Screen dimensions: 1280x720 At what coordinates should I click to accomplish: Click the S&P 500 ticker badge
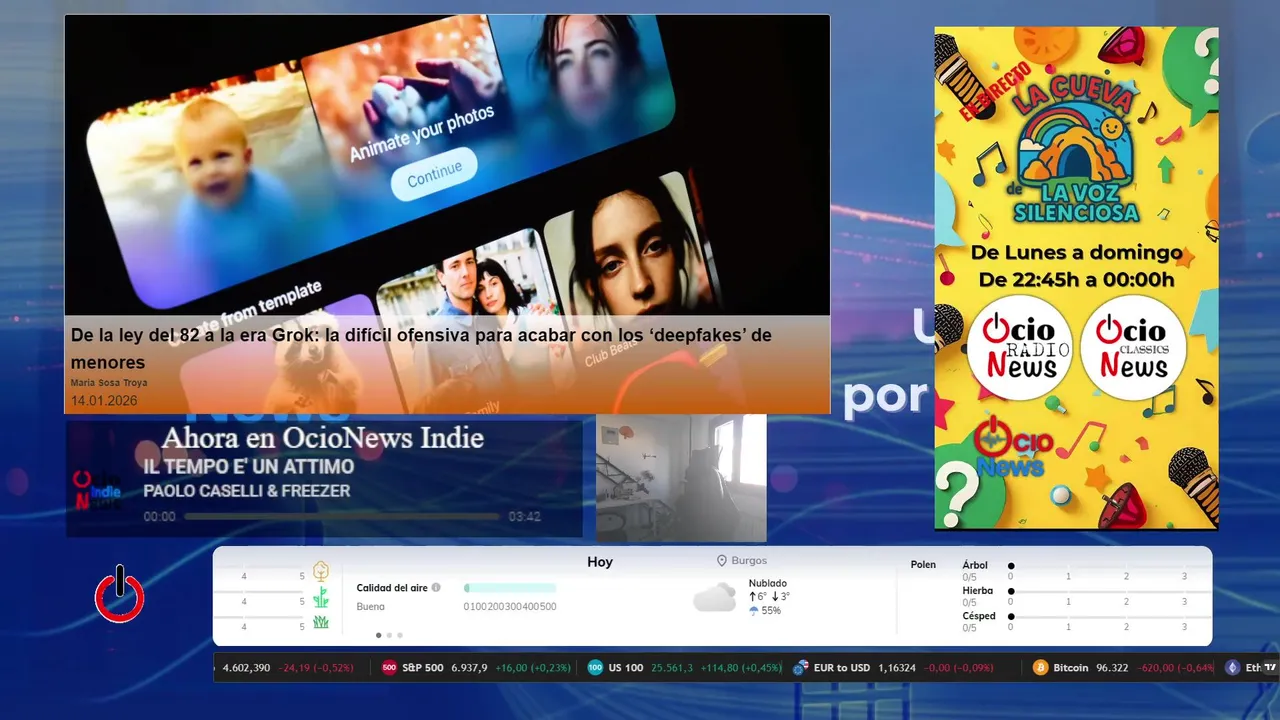[390, 667]
